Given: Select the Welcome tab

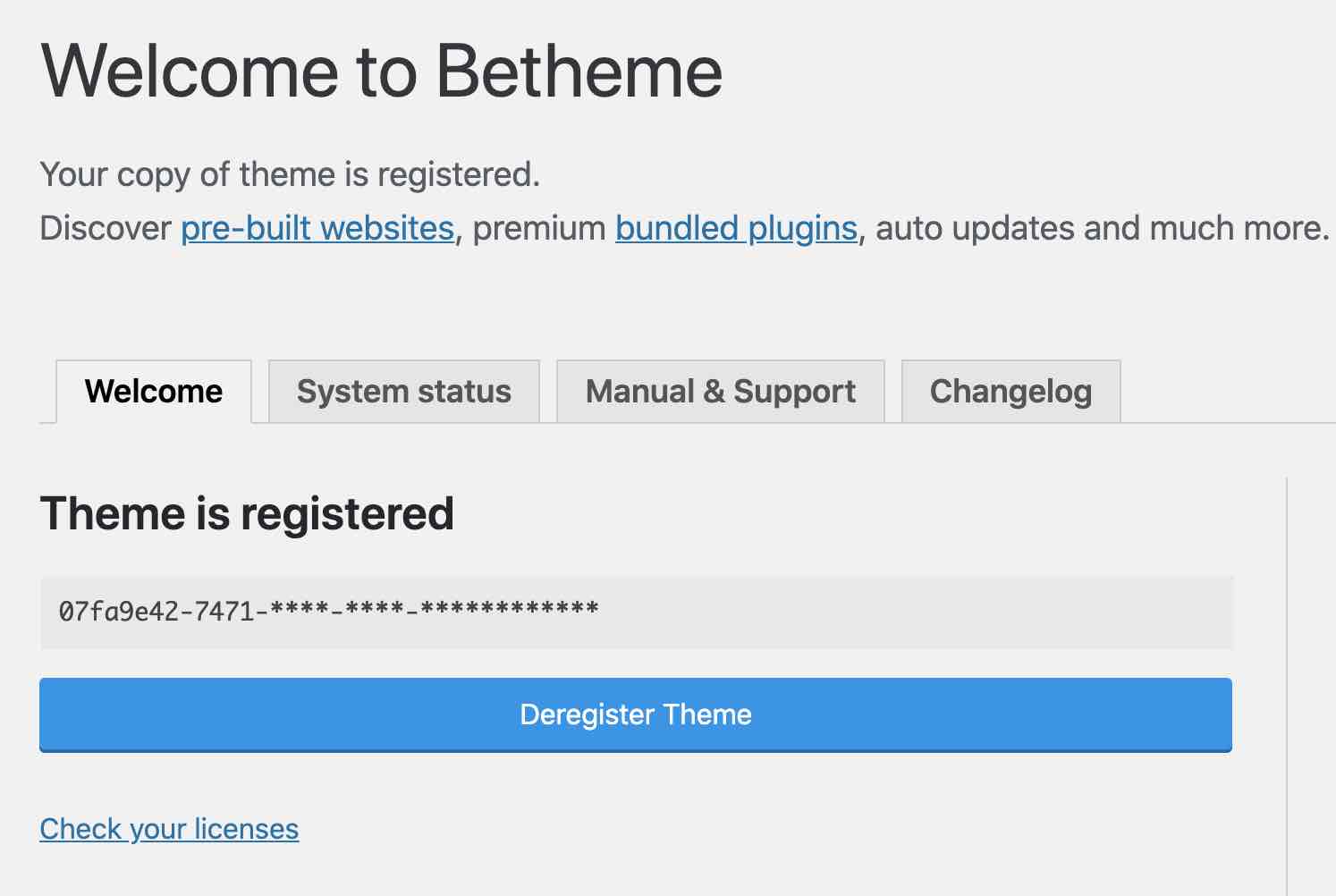Looking at the screenshot, I should pos(153,391).
